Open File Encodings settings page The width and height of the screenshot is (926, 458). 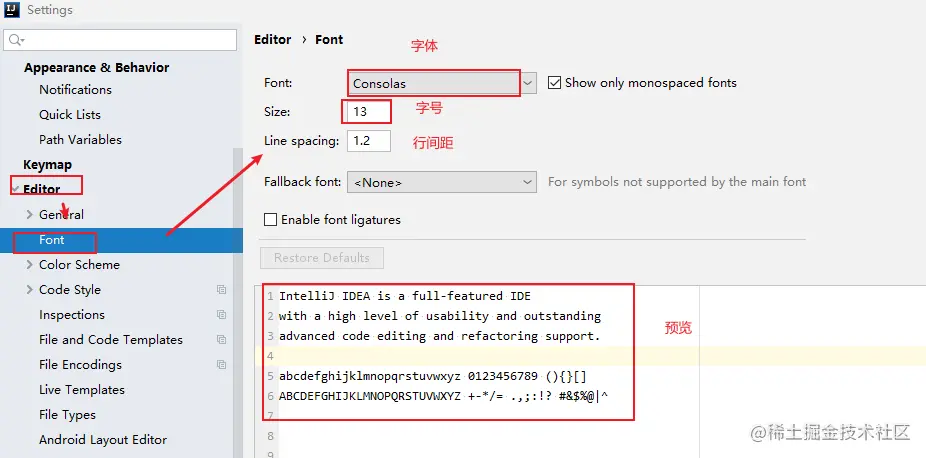point(80,365)
